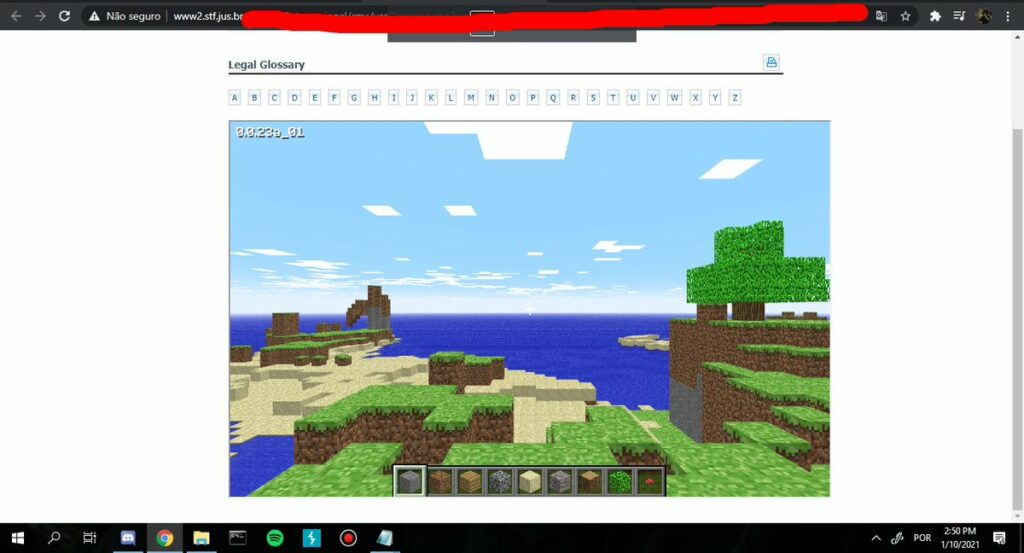Jump to glossary letter Z
The height and width of the screenshot is (553, 1024).
735,98
